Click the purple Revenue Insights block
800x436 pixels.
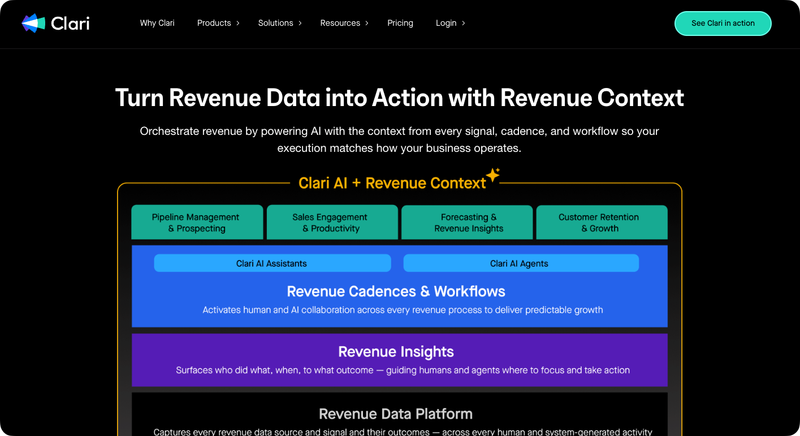[x=399, y=360]
